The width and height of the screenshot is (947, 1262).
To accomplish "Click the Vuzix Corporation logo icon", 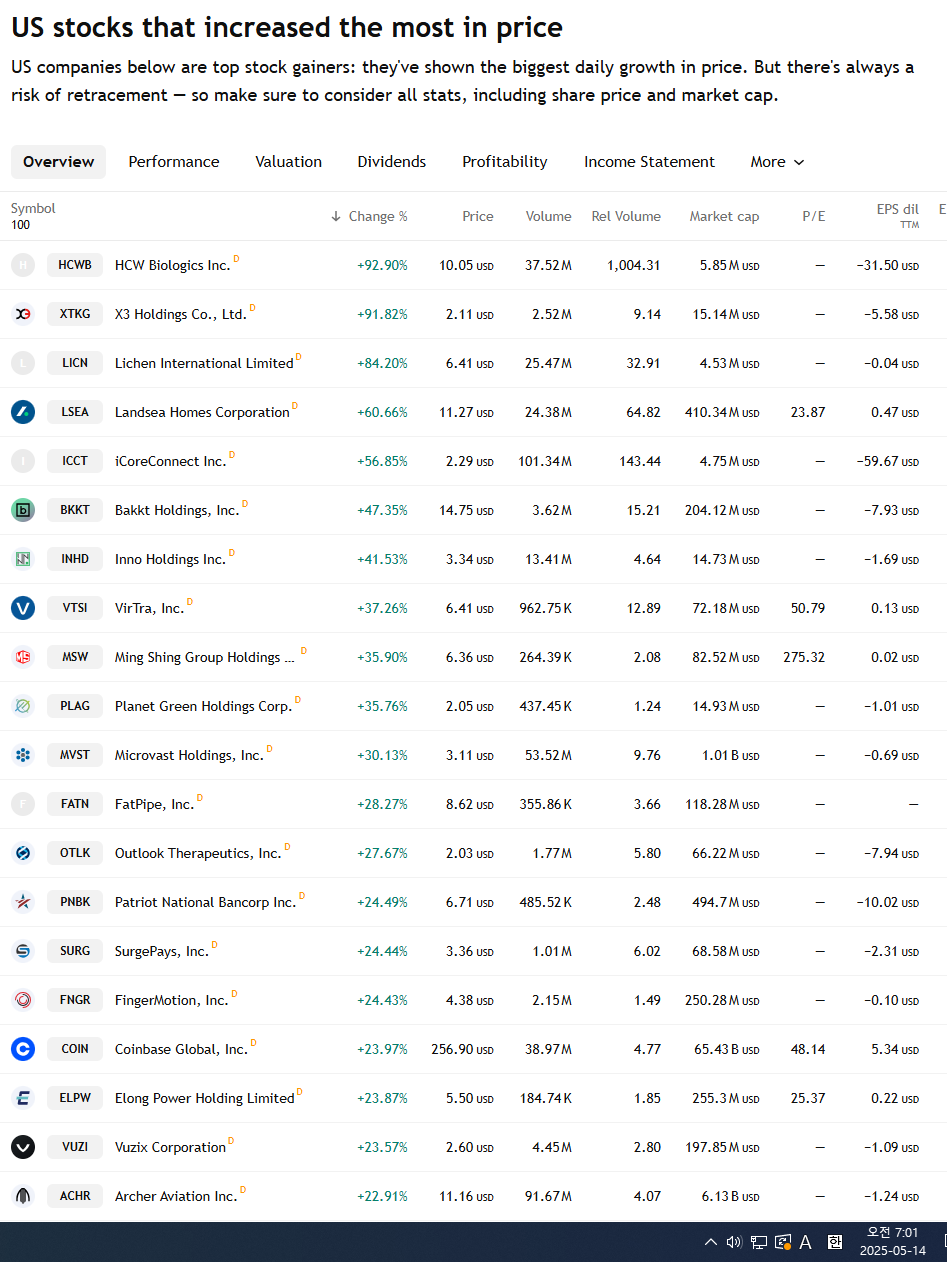I will tap(23, 1147).
